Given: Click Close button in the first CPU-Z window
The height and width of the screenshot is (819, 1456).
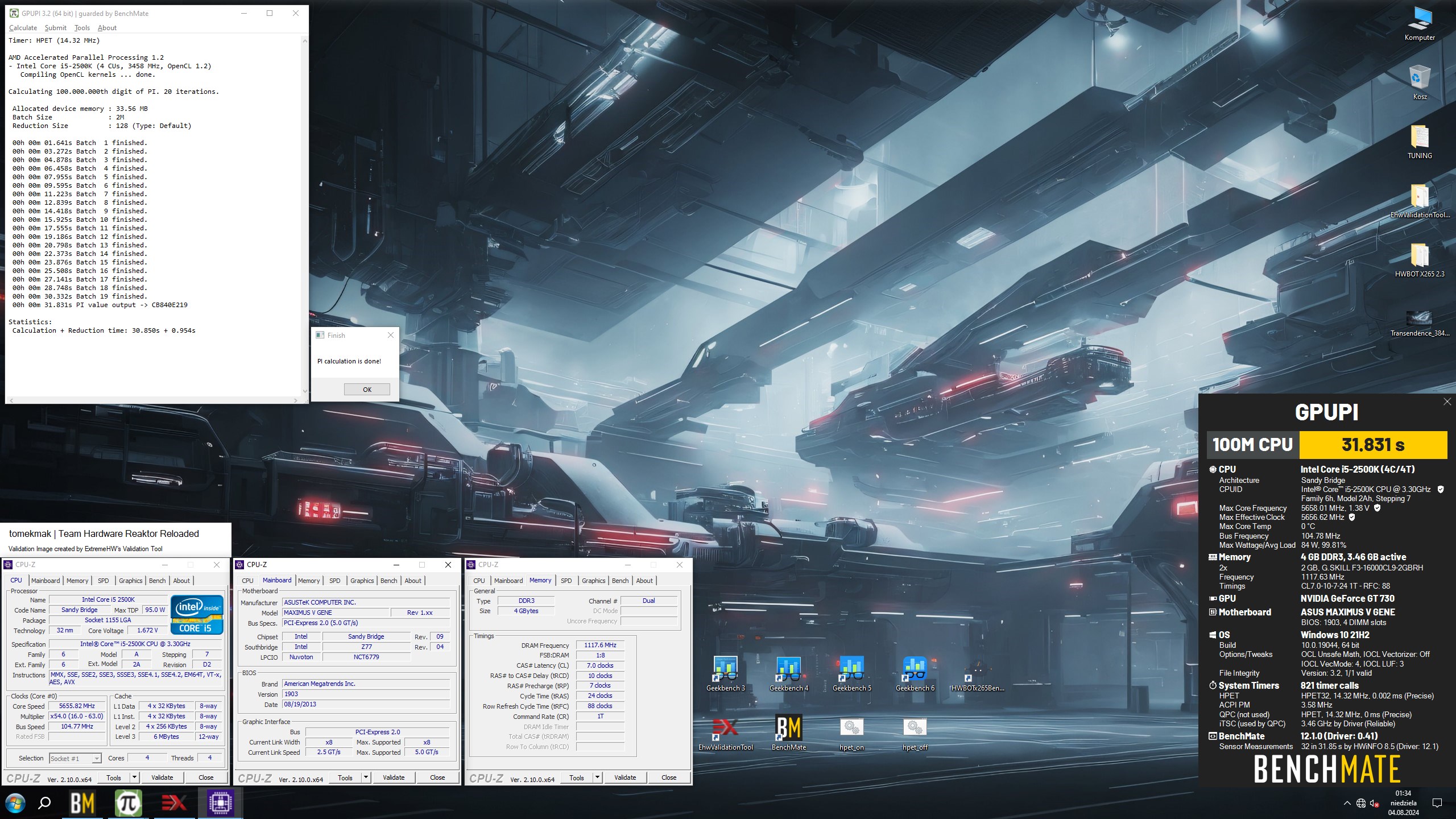Looking at the screenshot, I should click(206, 777).
